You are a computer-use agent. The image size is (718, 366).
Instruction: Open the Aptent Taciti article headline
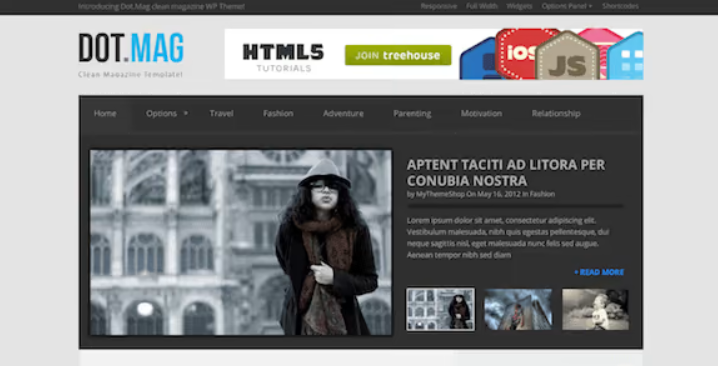506,172
